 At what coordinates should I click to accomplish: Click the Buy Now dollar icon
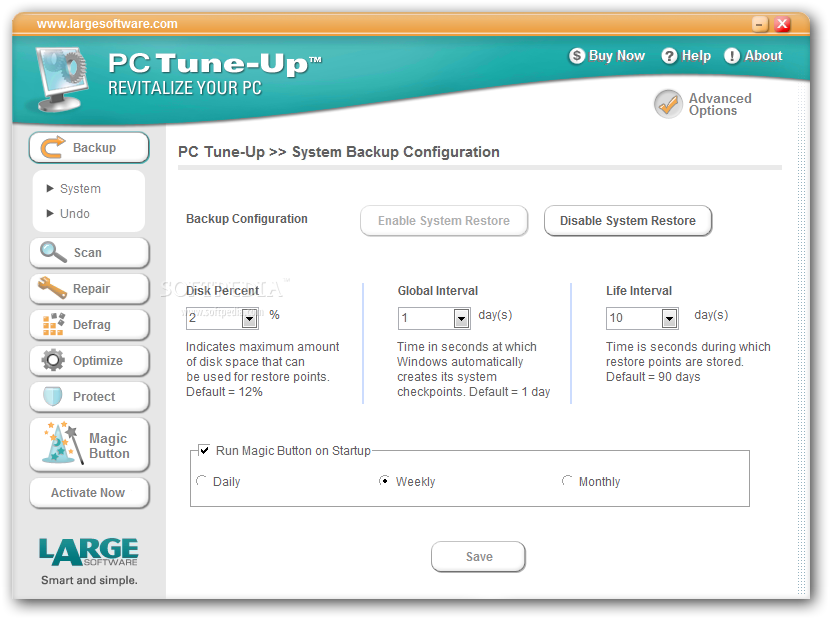pyautogui.click(x=577, y=56)
